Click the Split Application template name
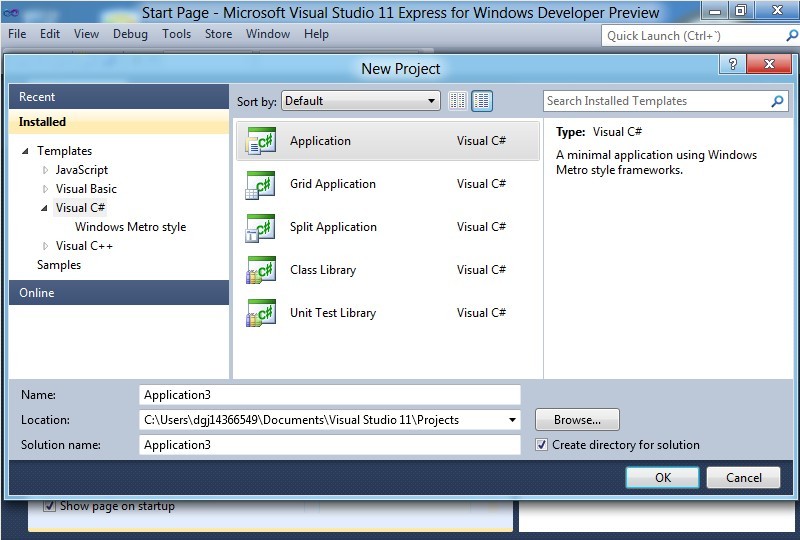800x540 pixels. click(333, 227)
